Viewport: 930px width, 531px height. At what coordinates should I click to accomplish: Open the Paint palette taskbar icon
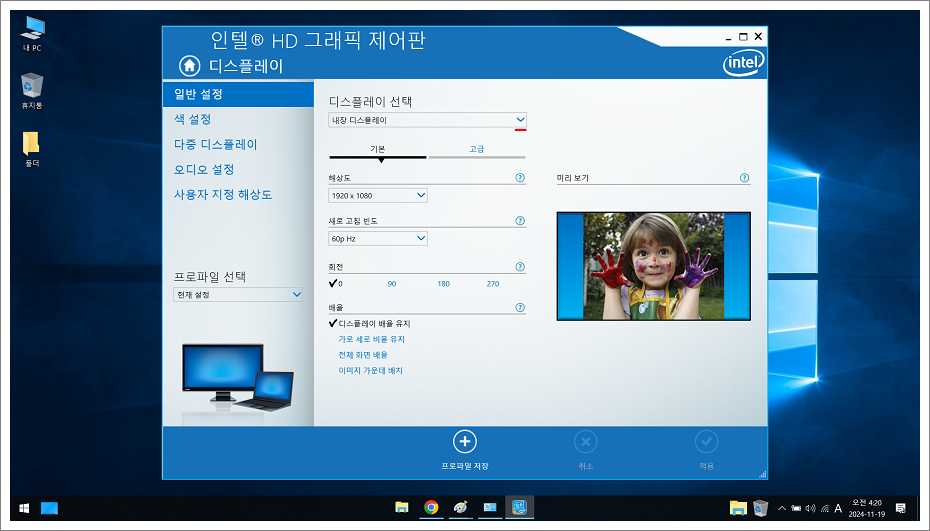[x=460, y=507]
